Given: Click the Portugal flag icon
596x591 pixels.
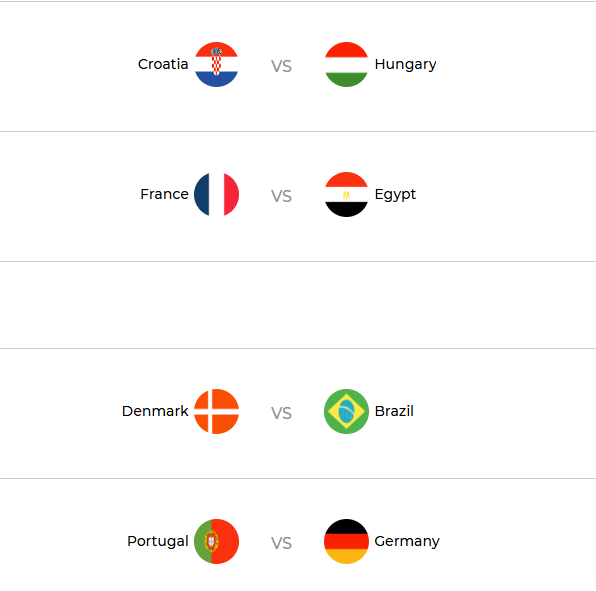Looking at the screenshot, I should 216,542.
